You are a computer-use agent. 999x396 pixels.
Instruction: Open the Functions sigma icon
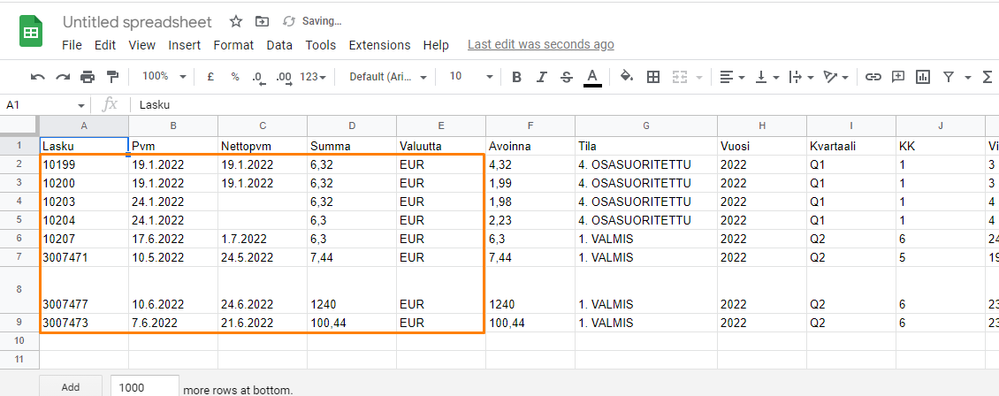click(x=987, y=77)
